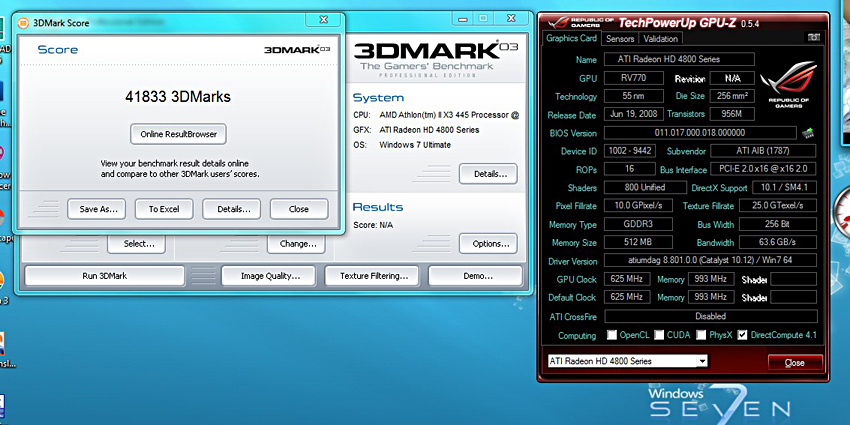Click the 41833 3DMarks score text
850x425 pixels.
coord(178,96)
